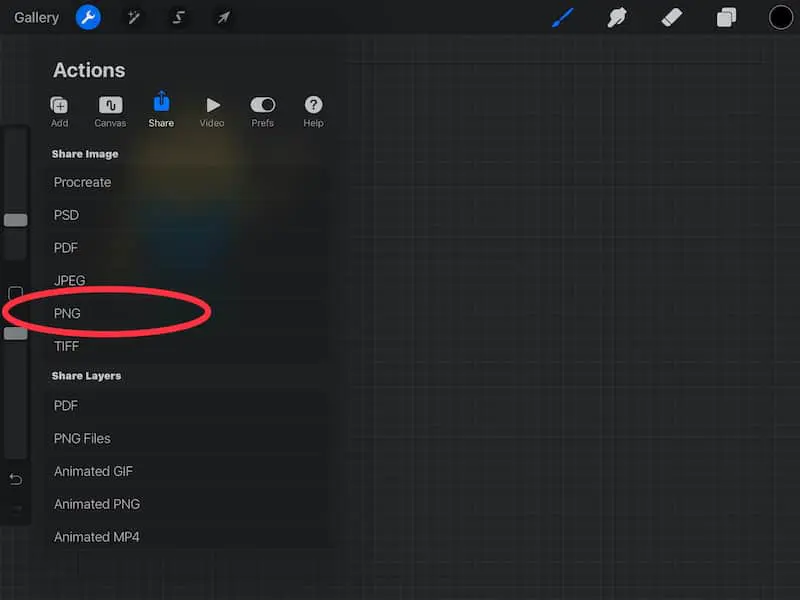
Task: Switch to the Share actions tab
Action: point(161,109)
